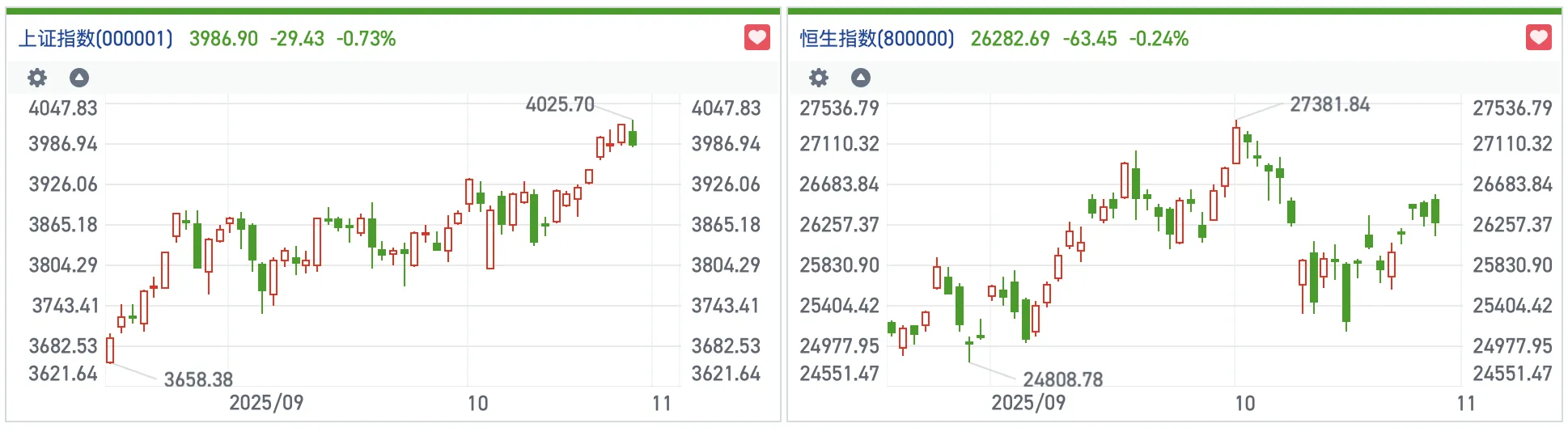The height and width of the screenshot is (432, 1568).
Task: Open the 恒生指数(800000) title link
Action: [x=877, y=39]
